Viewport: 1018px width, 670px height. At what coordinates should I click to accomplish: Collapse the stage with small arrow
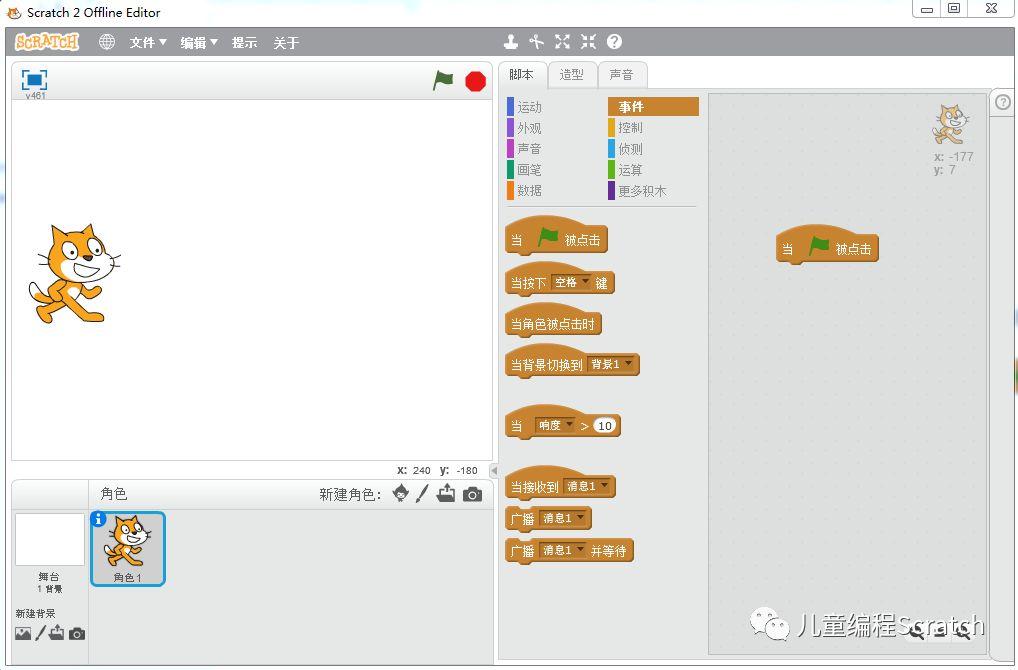point(494,471)
